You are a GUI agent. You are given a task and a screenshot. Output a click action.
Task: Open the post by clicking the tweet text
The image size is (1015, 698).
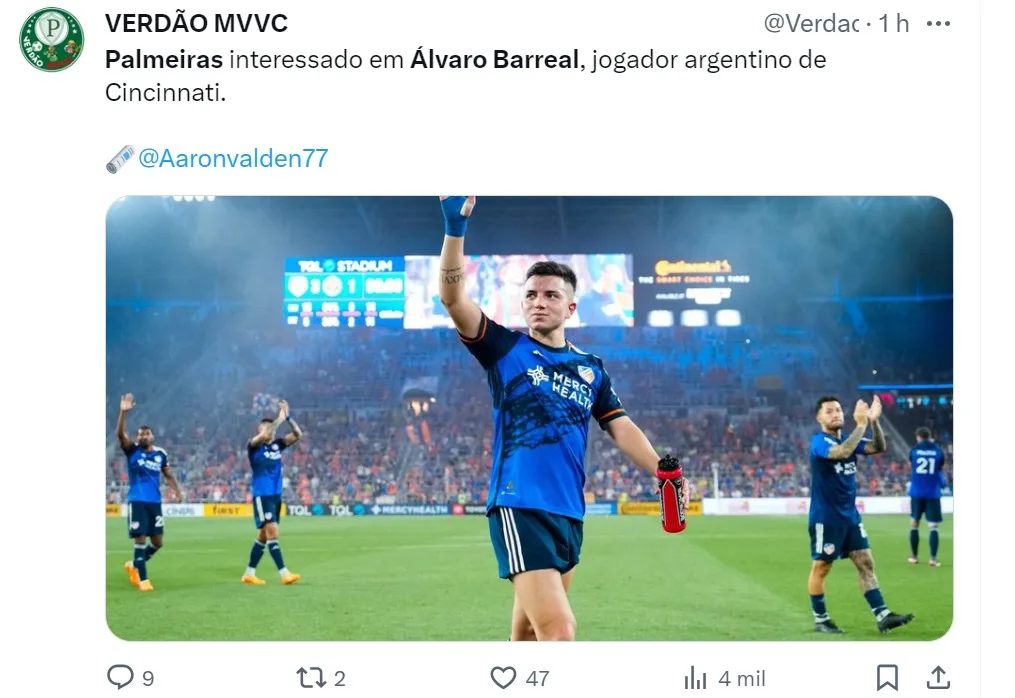click(465, 76)
